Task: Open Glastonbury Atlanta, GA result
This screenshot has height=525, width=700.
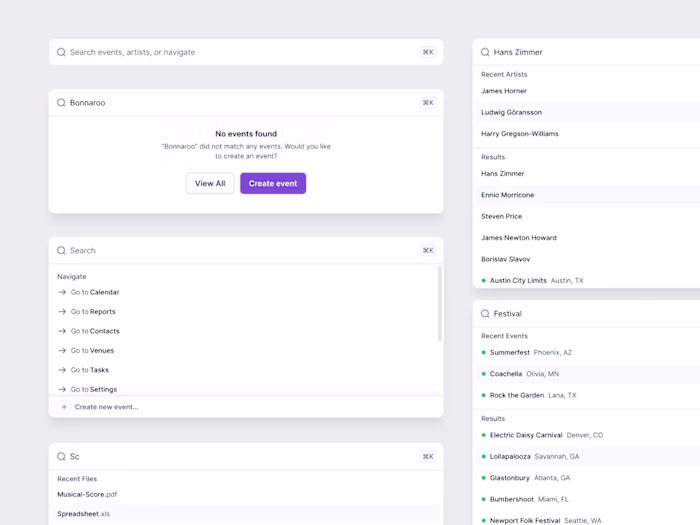Action: pyautogui.click(x=588, y=478)
